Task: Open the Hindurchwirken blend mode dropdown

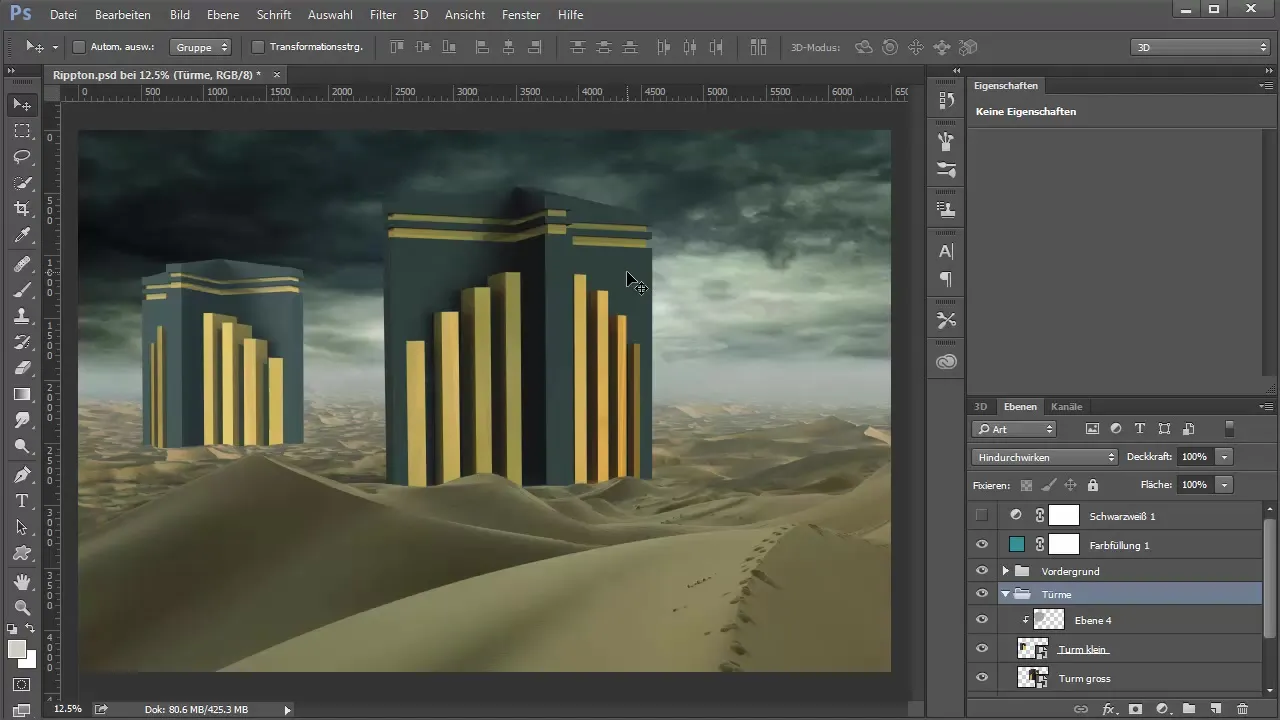Action: 1044,456
